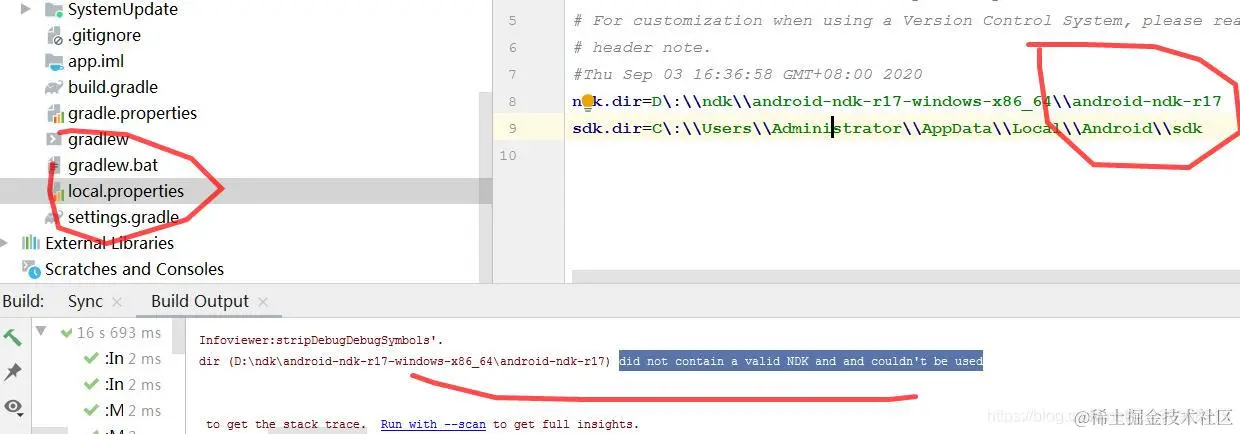Select the SystemUpdate module label
Screen dimensions: 1240x434
(x=123, y=10)
